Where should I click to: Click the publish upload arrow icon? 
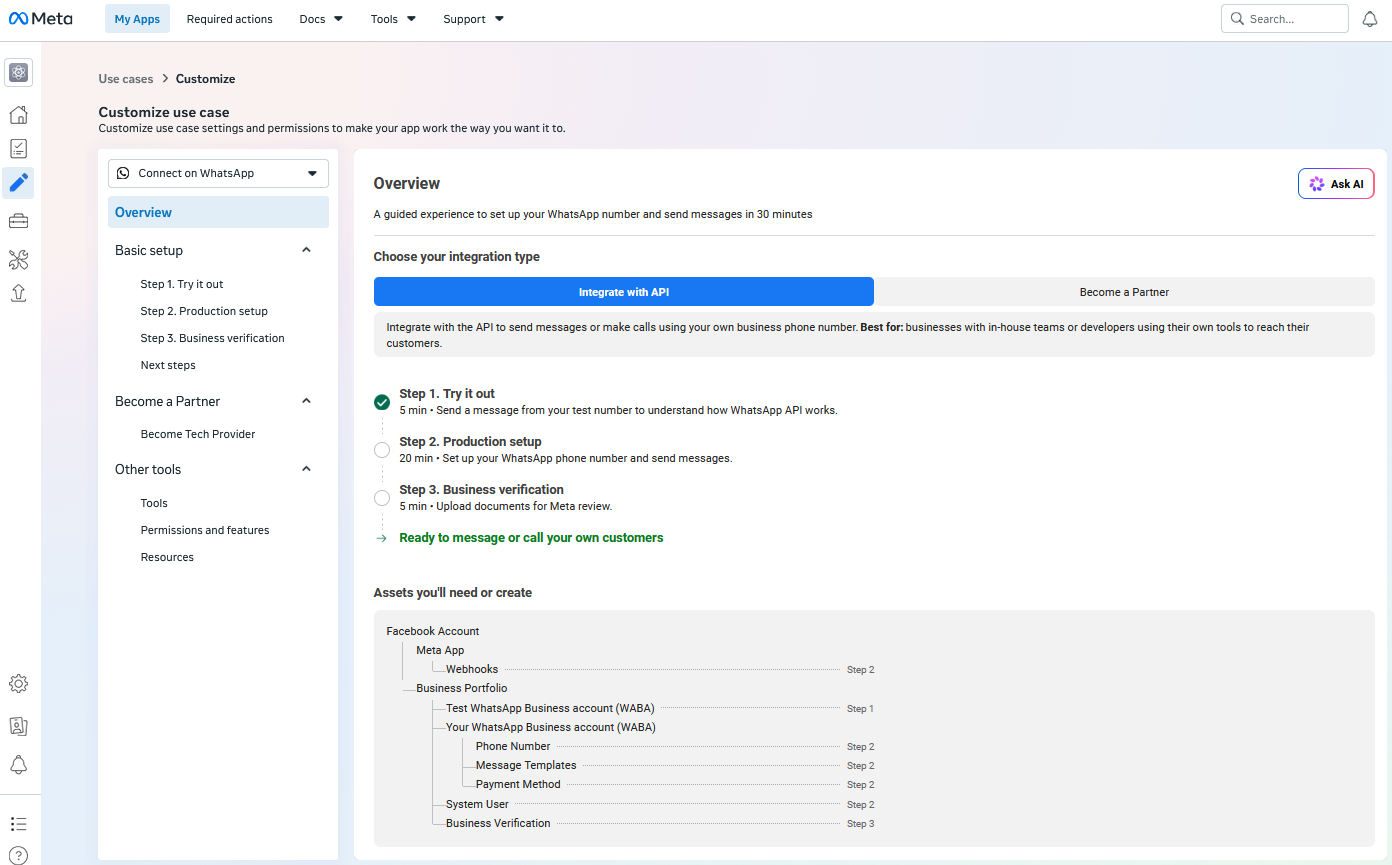point(18,293)
